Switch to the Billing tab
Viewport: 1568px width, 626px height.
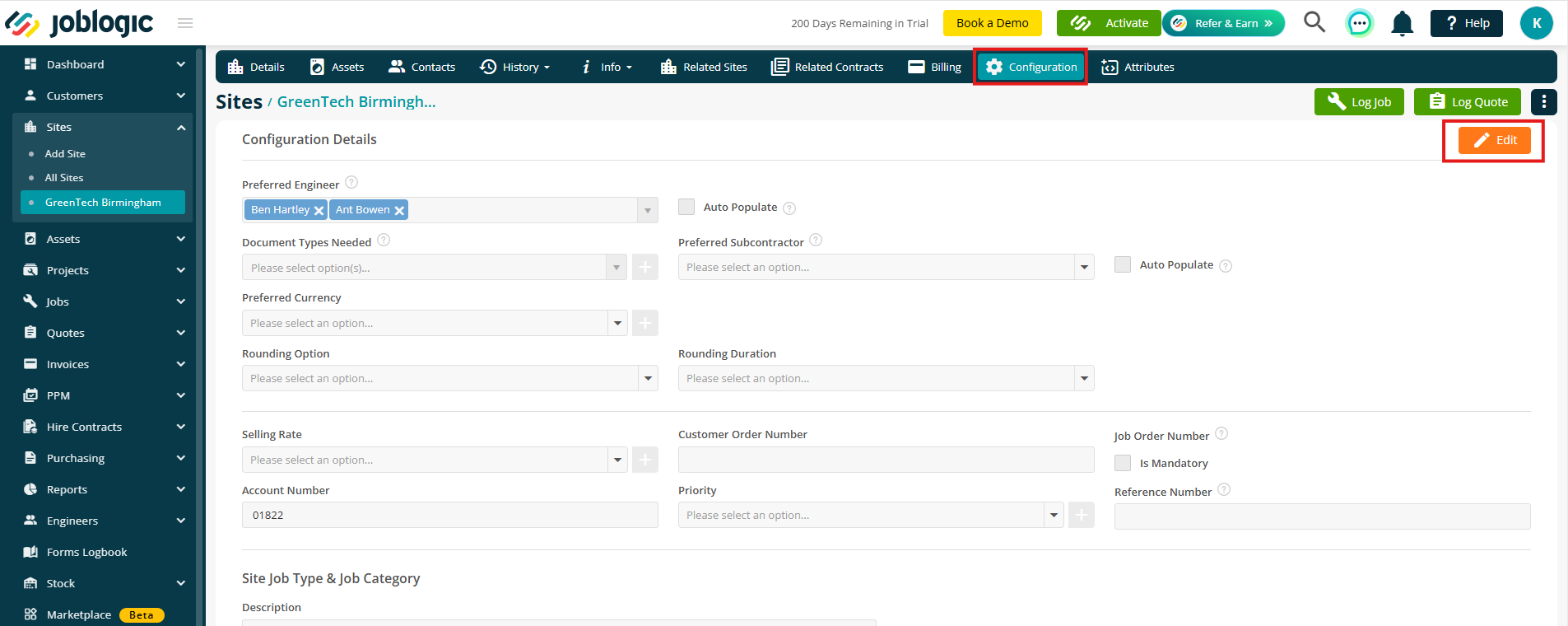934,67
